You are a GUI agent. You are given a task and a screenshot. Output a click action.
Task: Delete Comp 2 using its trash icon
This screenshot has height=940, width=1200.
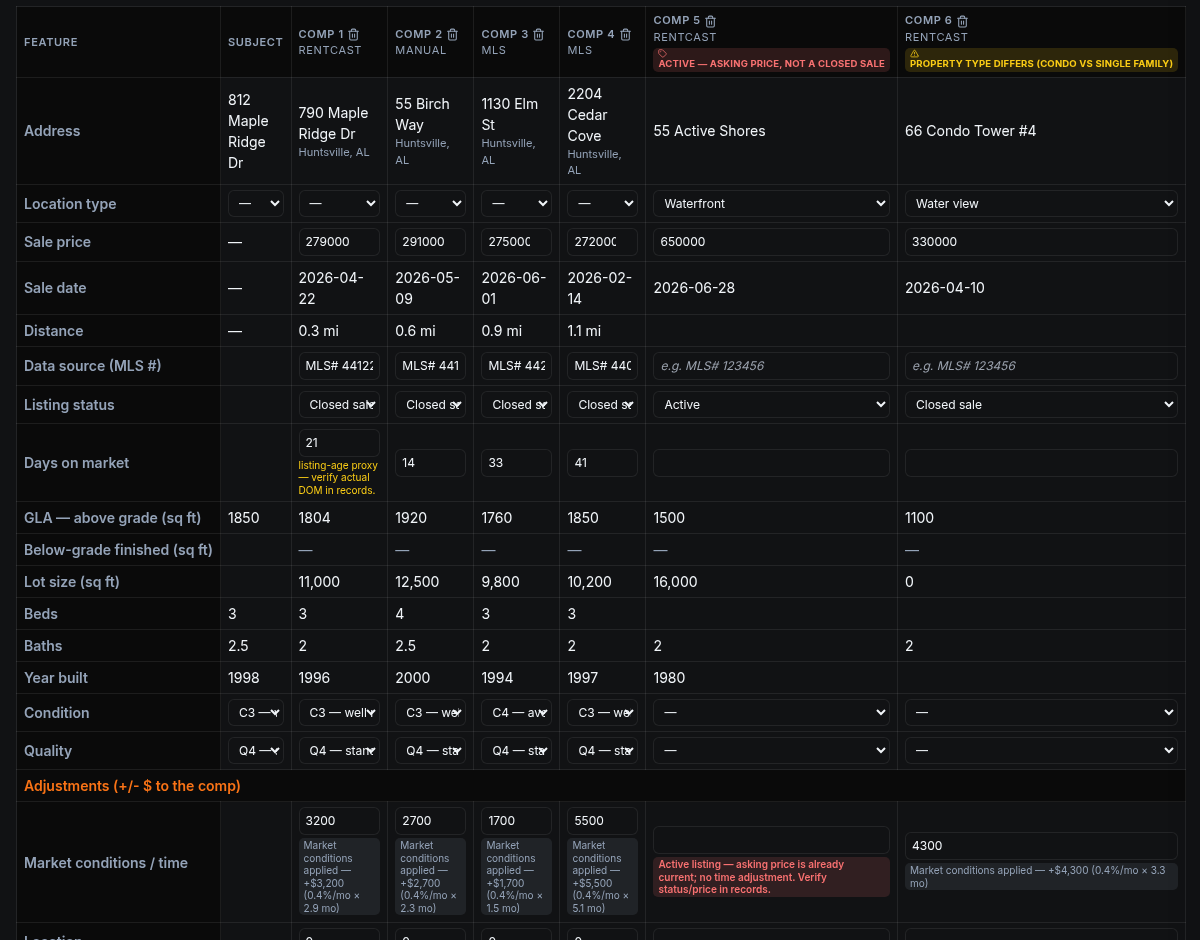[x=452, y=34]
